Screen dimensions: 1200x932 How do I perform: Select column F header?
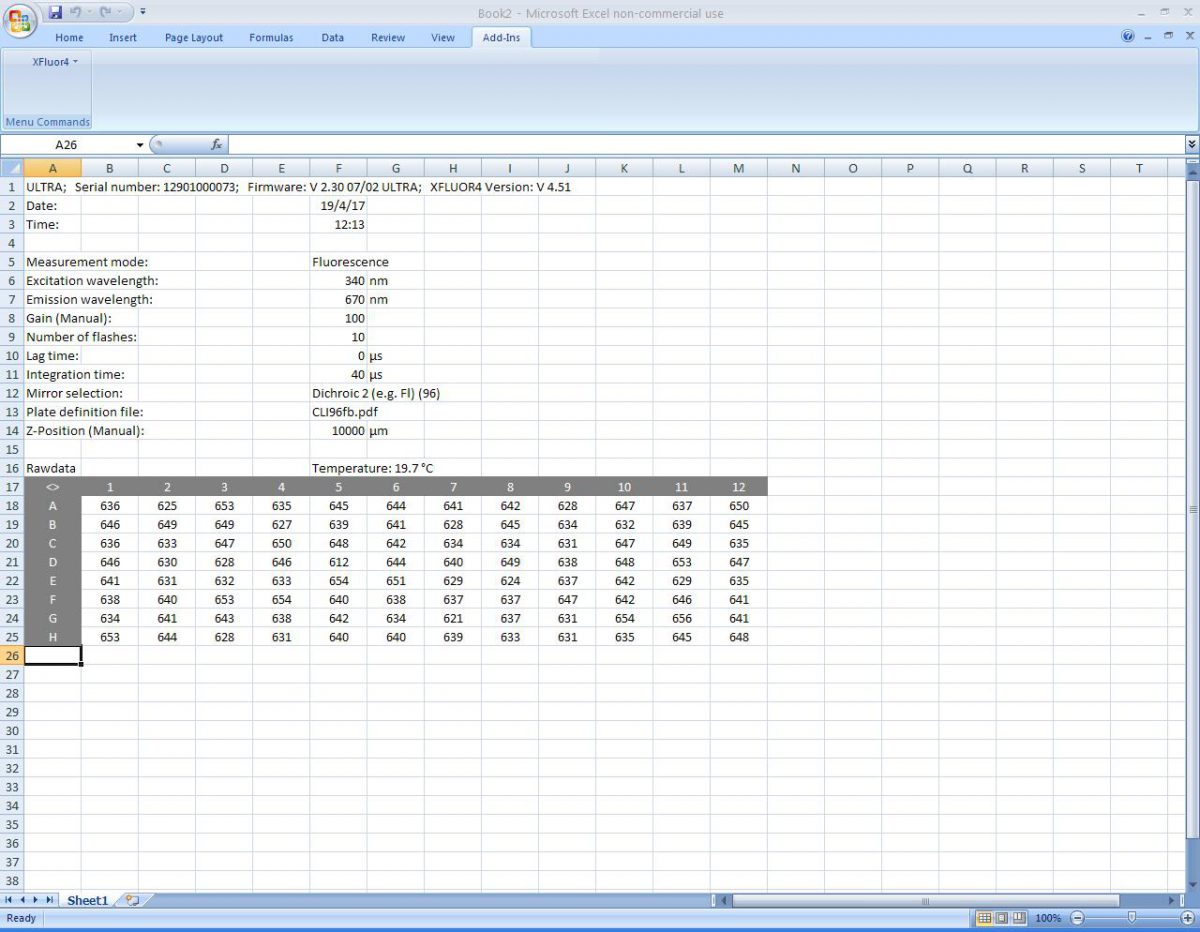[x=338, y=168]
